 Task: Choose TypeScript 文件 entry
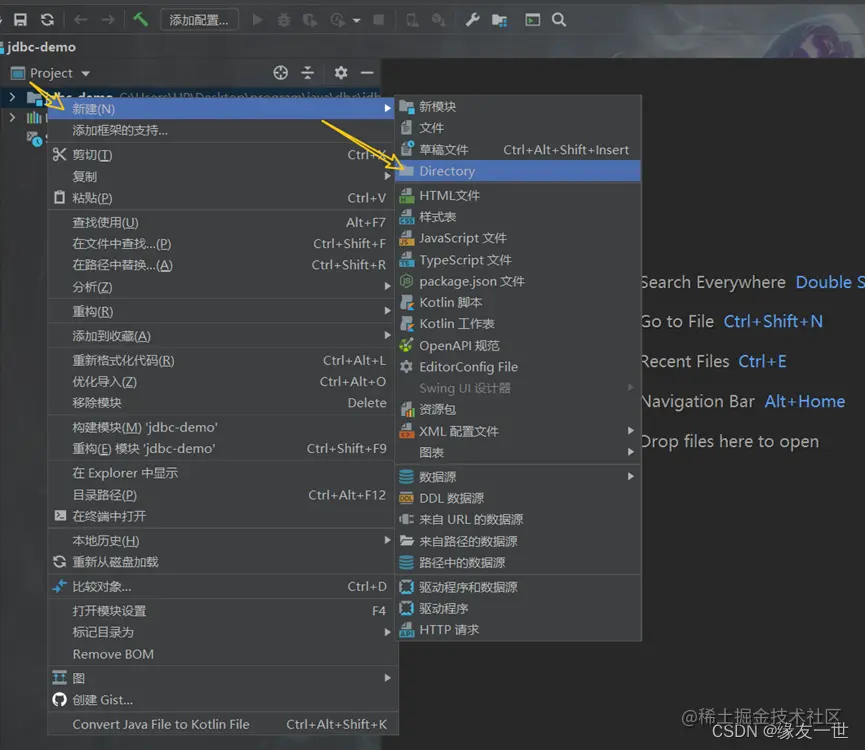pyautogui.click(x=518, y=260)
